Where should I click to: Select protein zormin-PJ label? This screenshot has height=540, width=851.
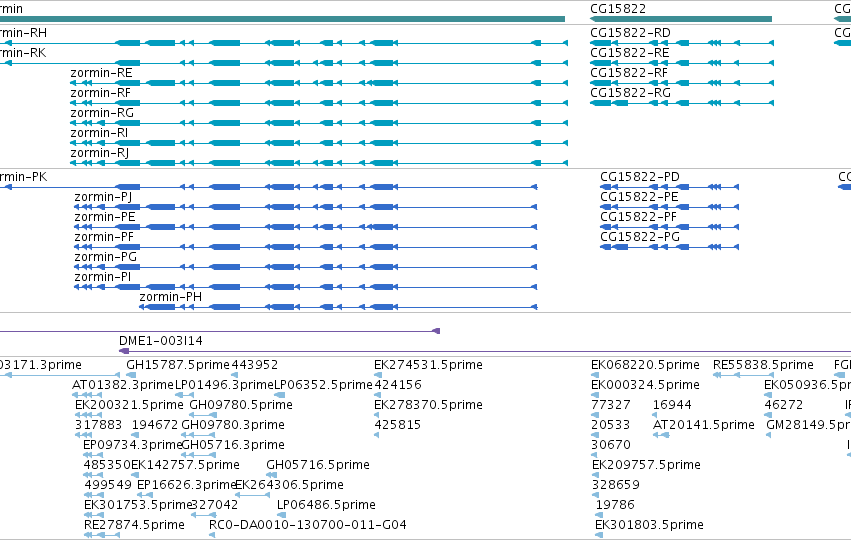103,197
